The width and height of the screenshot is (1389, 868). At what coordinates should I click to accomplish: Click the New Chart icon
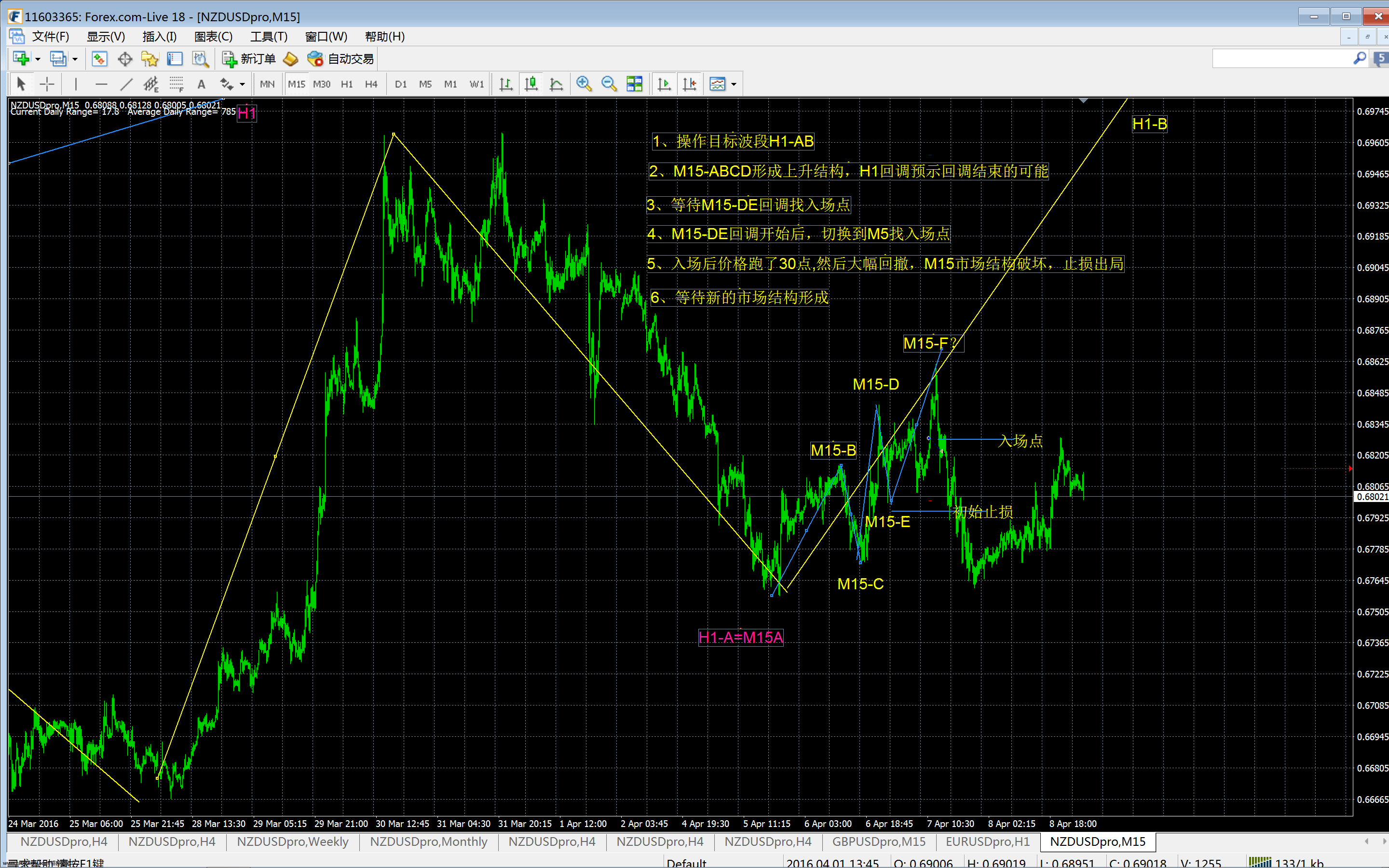coord(21,58)
